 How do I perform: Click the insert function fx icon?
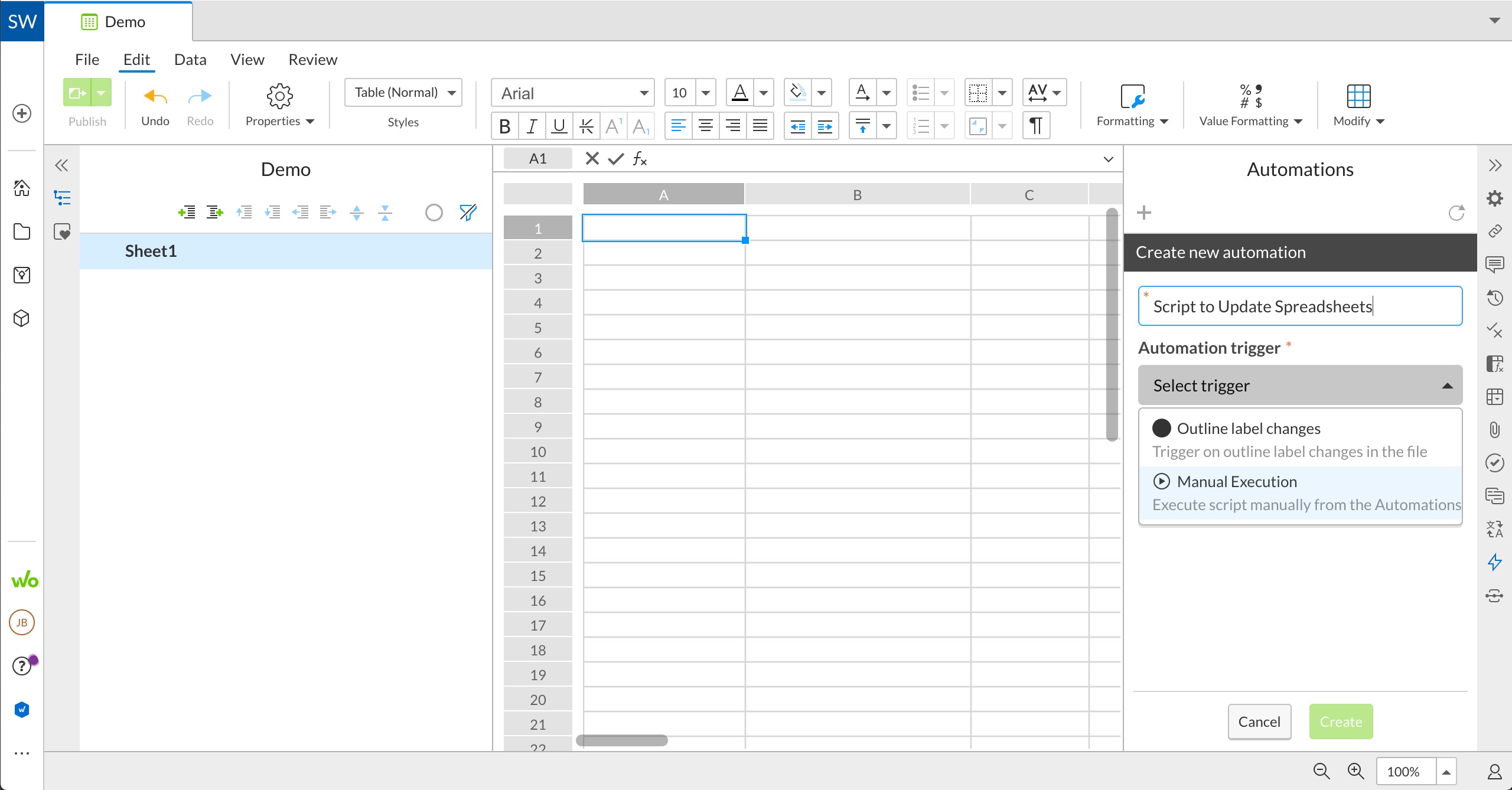[640, 158]
